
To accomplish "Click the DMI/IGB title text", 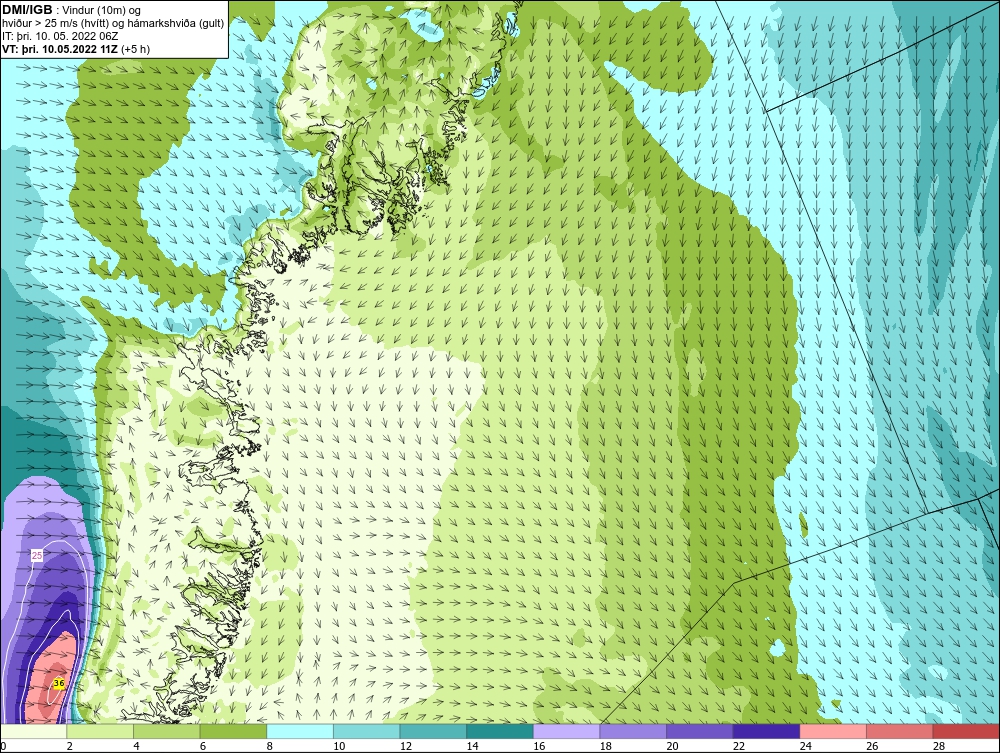I will click(27, 10).
